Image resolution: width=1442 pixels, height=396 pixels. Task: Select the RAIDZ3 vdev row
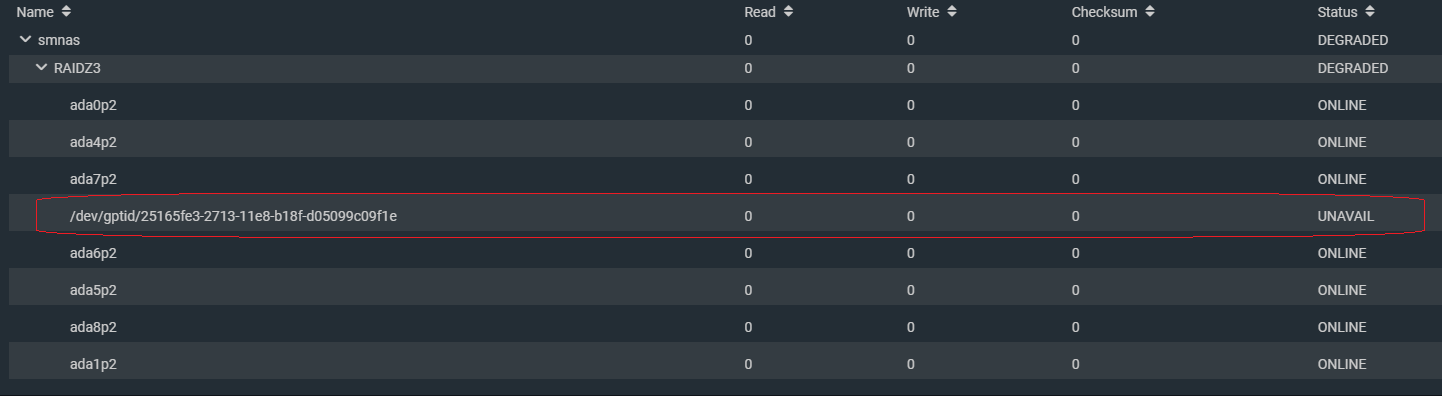pyautogui.click(x=721, y=68)
